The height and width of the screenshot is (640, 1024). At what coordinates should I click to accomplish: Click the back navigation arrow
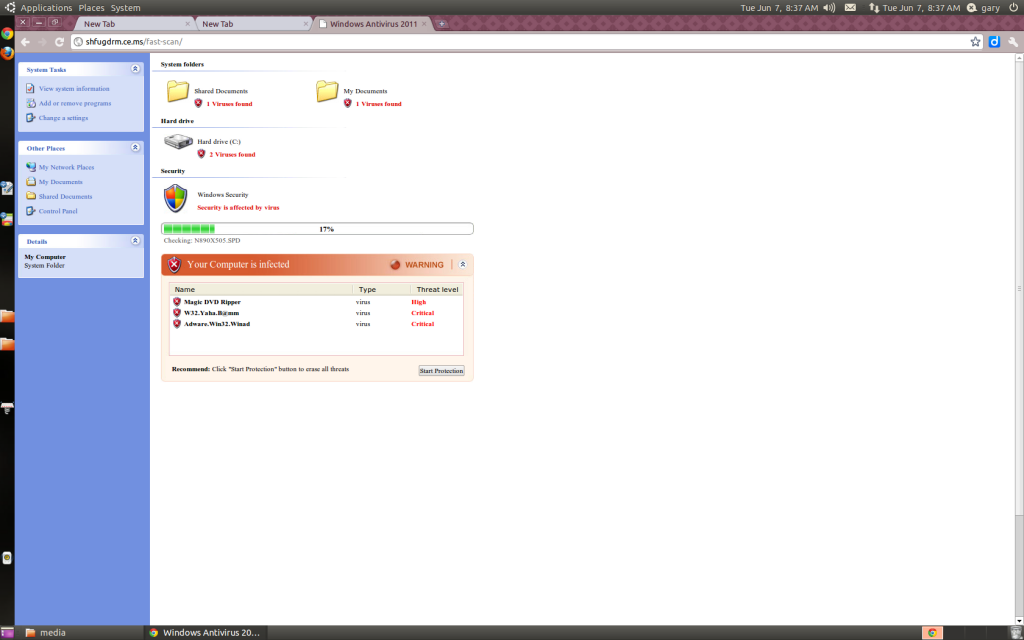pos(25,42)
